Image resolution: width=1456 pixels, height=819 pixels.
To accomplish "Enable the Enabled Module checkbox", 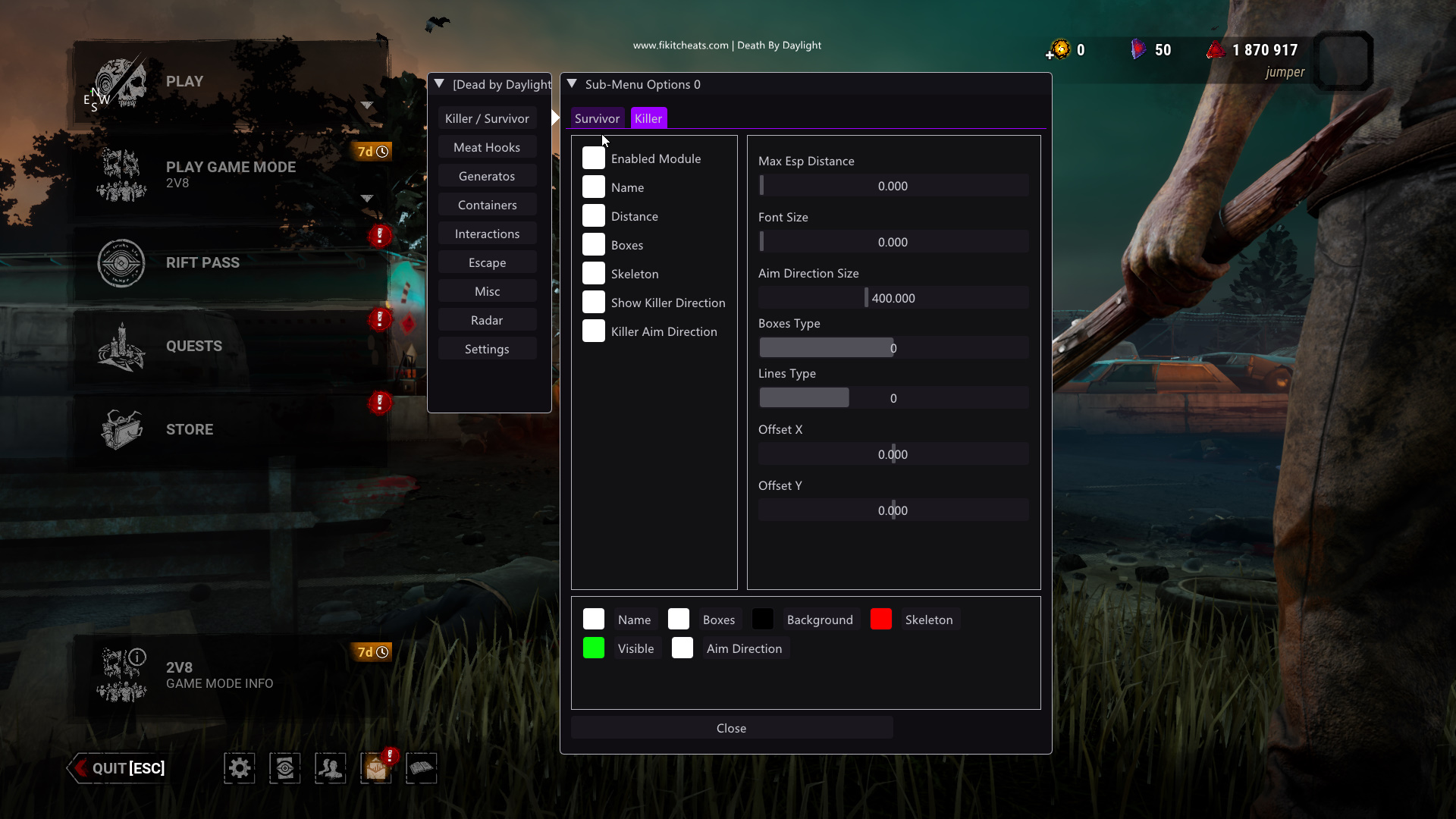I will pyautogui.click(x=594, y=158).
